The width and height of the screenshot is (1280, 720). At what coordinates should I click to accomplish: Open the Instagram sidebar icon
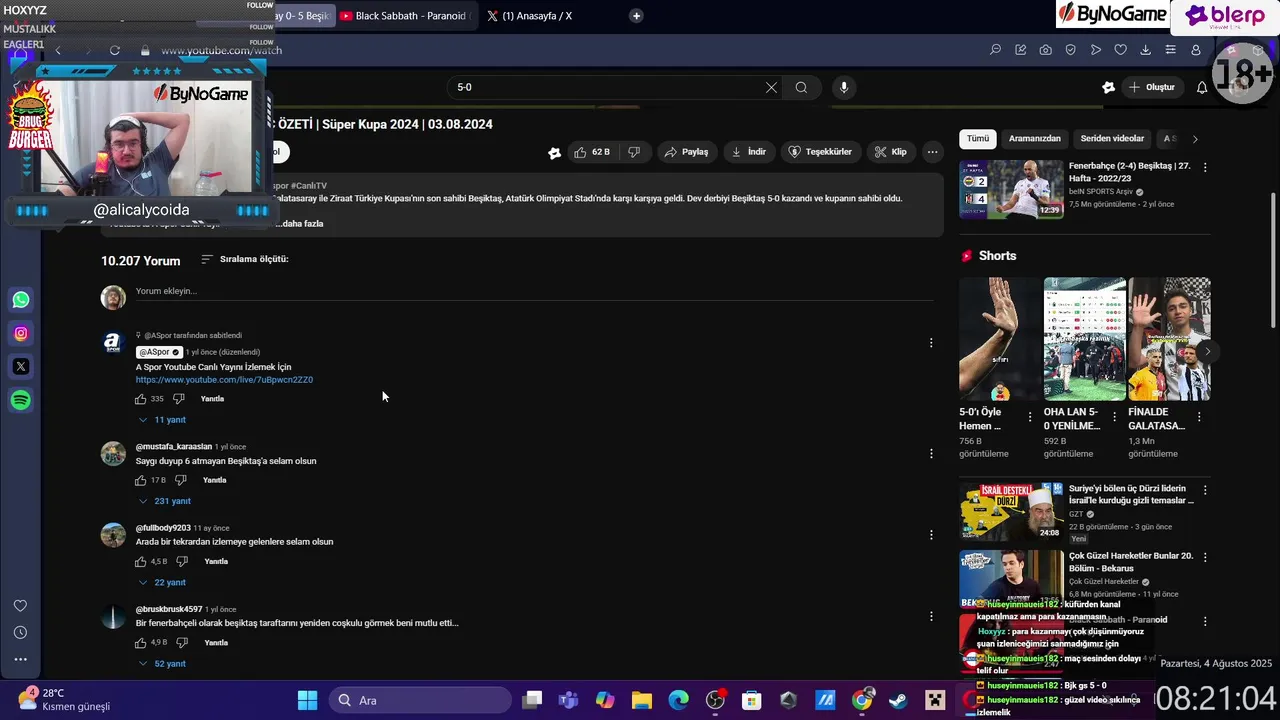(x=21, y=333)
